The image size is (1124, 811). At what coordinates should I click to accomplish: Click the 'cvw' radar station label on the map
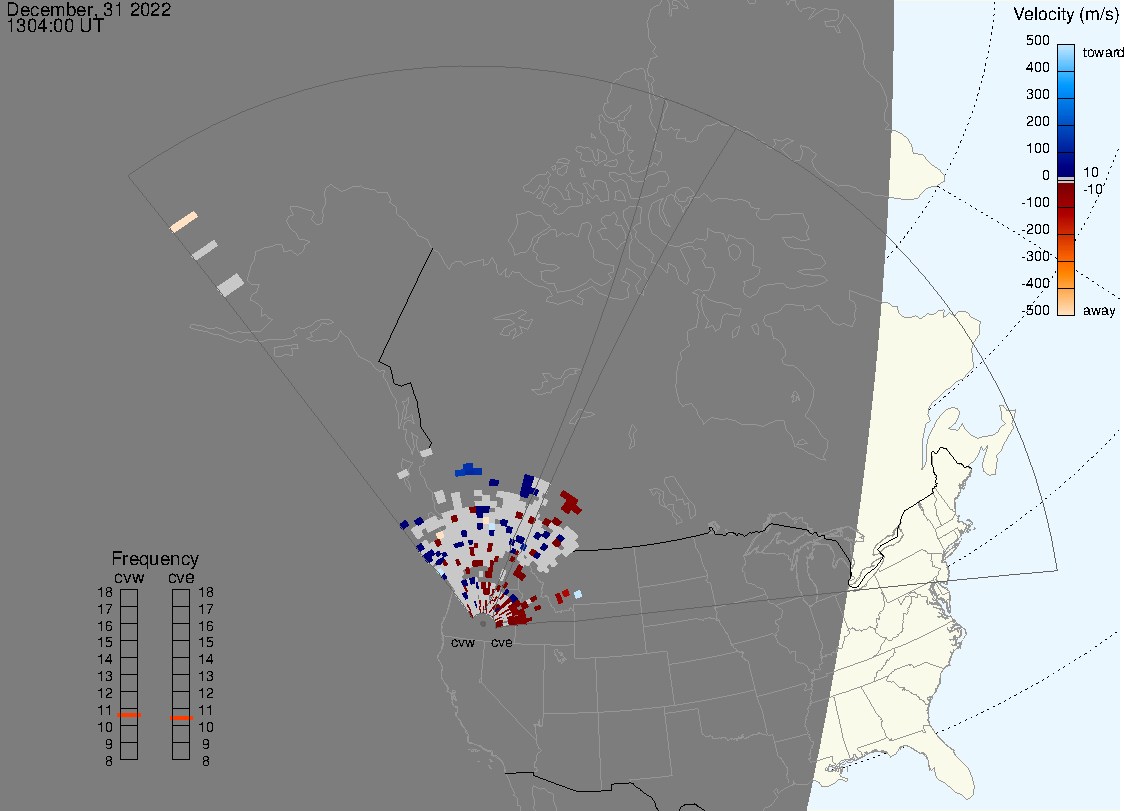click(x=463, y=642)
